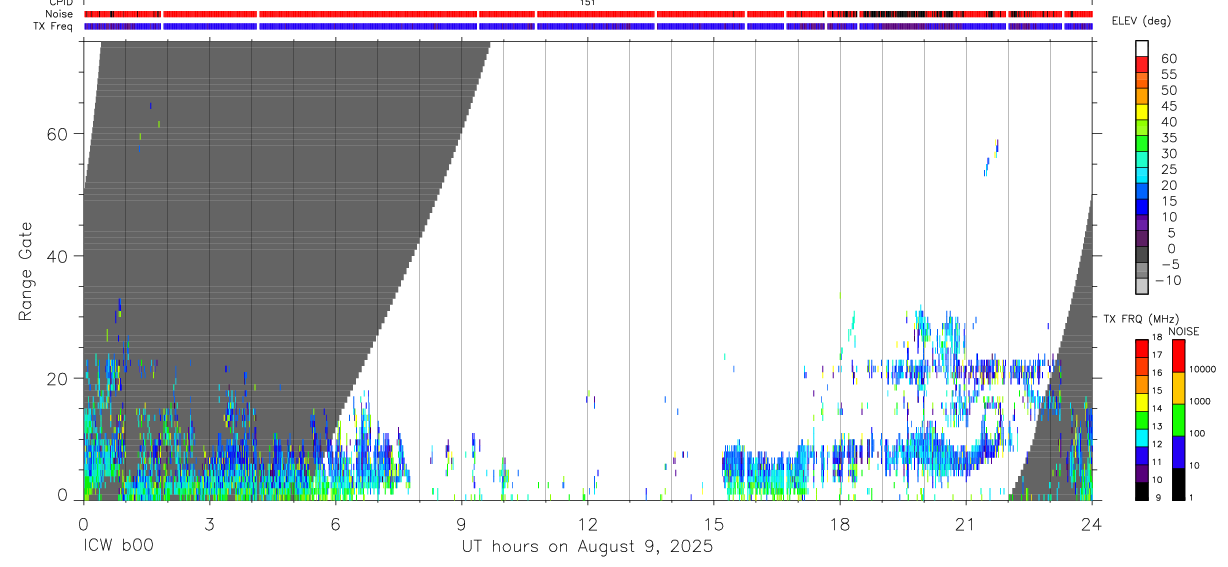Pick the black TX FRQ swatch between 9 and 10
The image size is (1228, 567).
pyautogui.click(x=1142, y=491)
